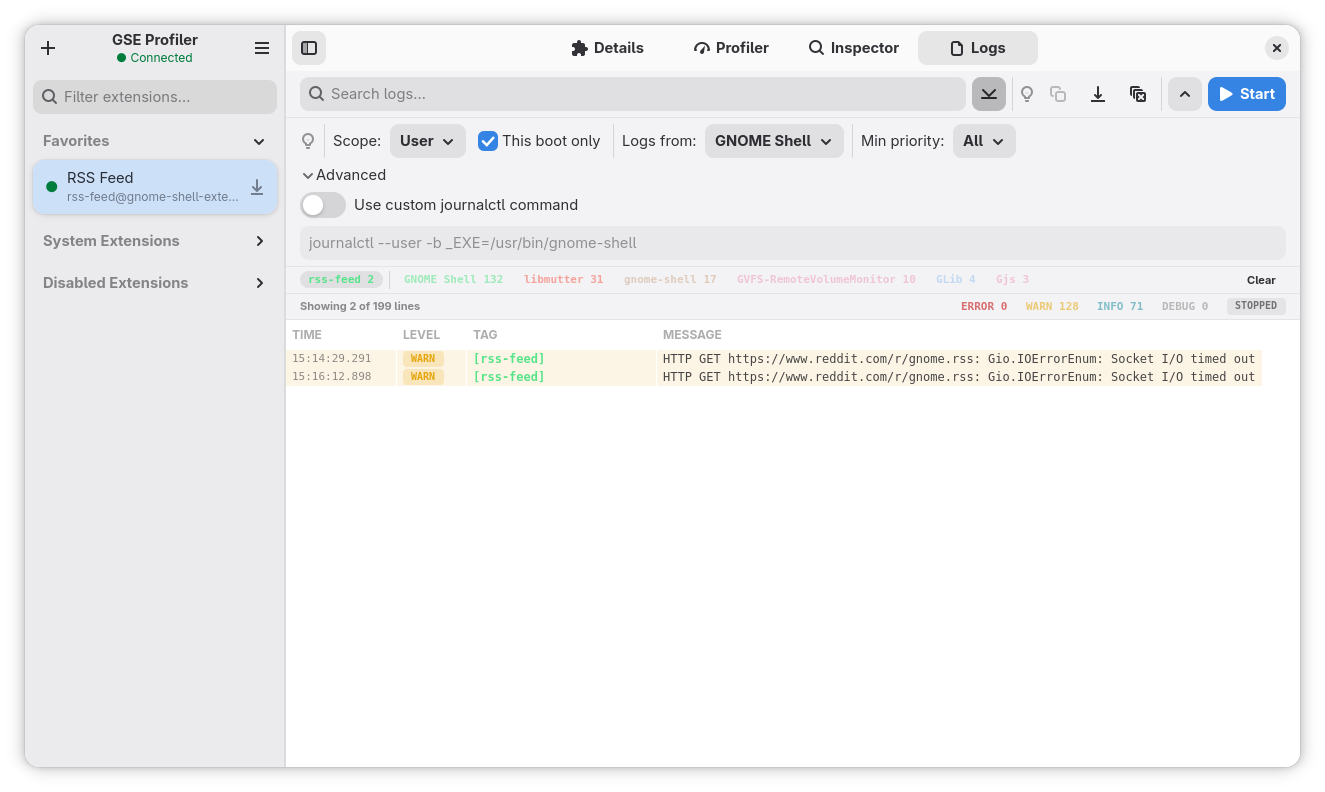Screen dimensions: 1325x792
Task: Click the lightbulb hint icon in toolbar
Action: [x=1027, y=94]
